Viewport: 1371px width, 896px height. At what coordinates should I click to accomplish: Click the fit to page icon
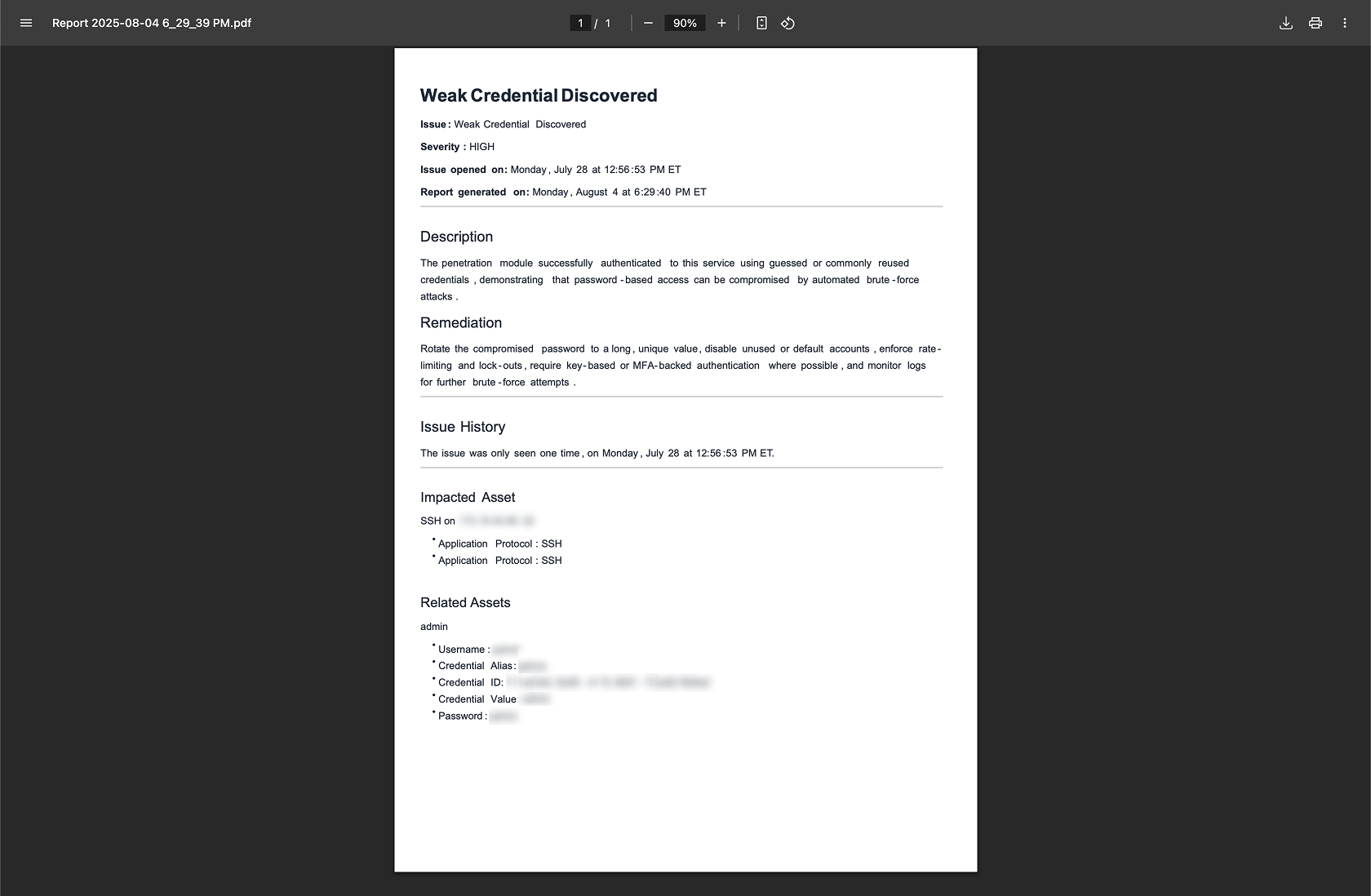(x=761, y=23)
